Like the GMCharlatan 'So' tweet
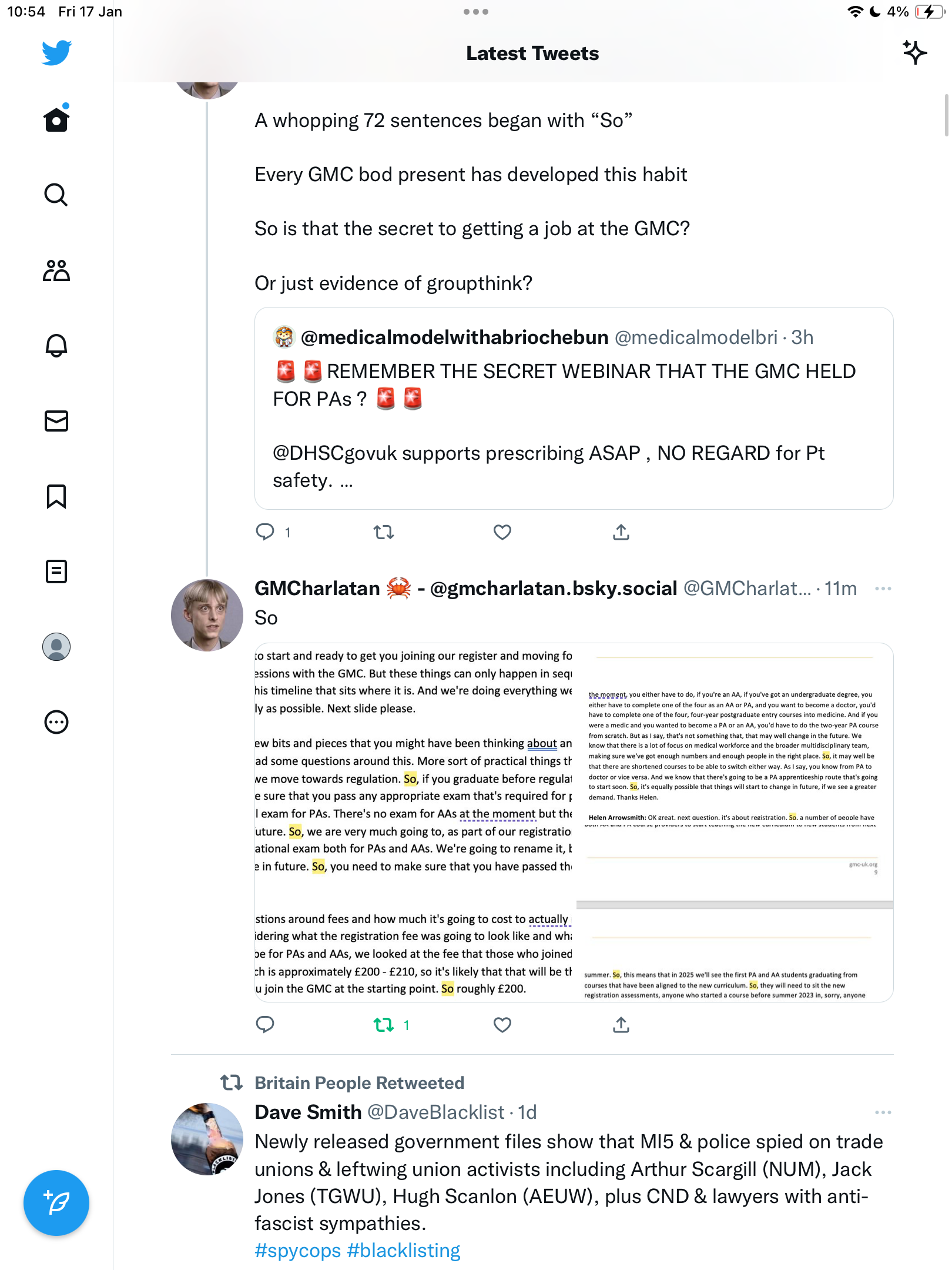This screenshot has height=1270, width=952. coord(502,1025)
